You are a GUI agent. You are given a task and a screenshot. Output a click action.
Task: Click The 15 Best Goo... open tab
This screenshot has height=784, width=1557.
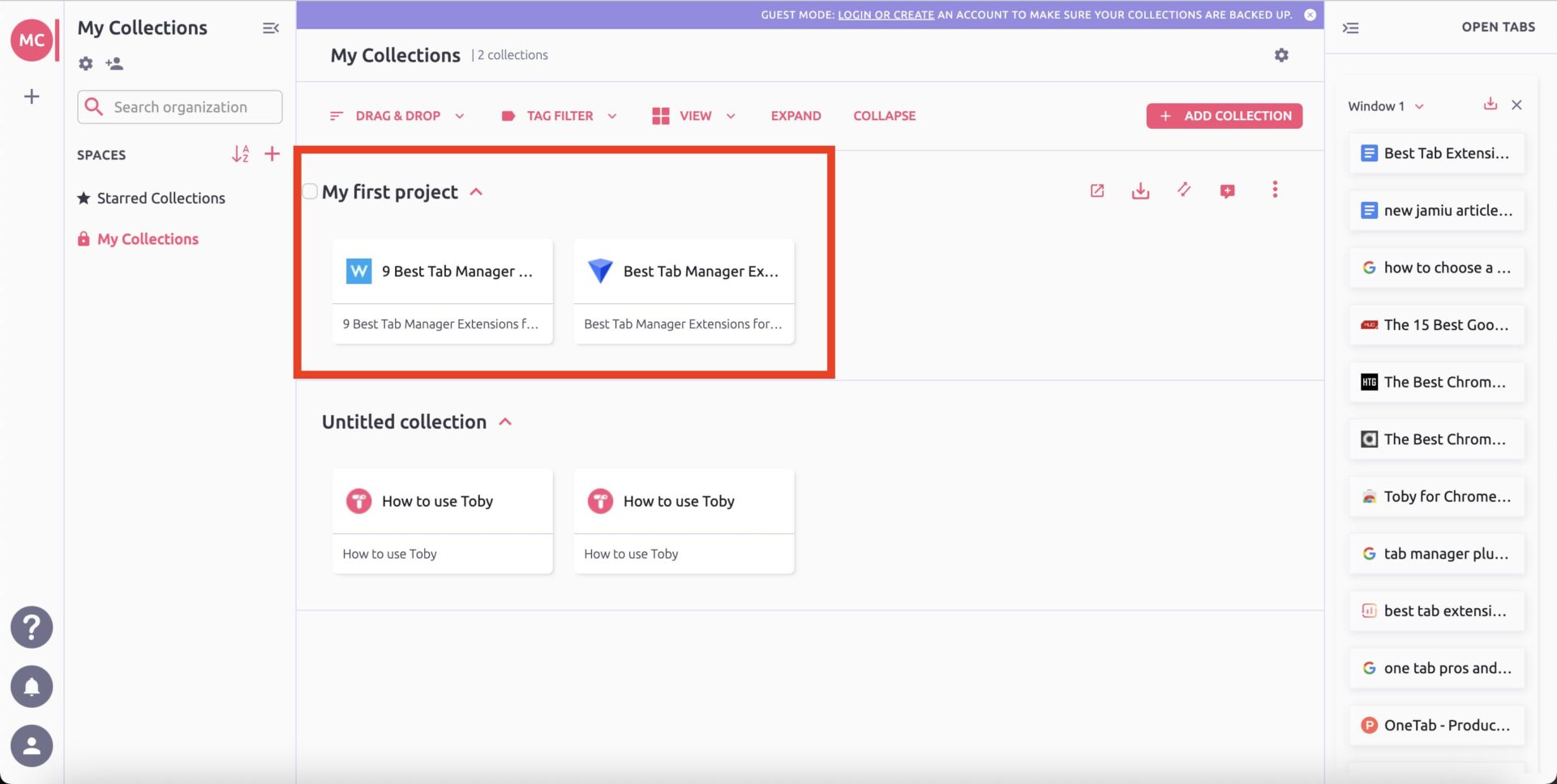pos(1437,325)
